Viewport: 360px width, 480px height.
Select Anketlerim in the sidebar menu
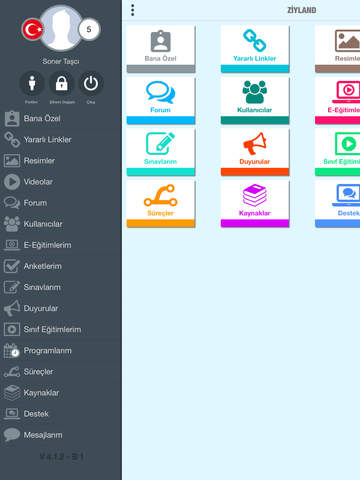[61, 266]
